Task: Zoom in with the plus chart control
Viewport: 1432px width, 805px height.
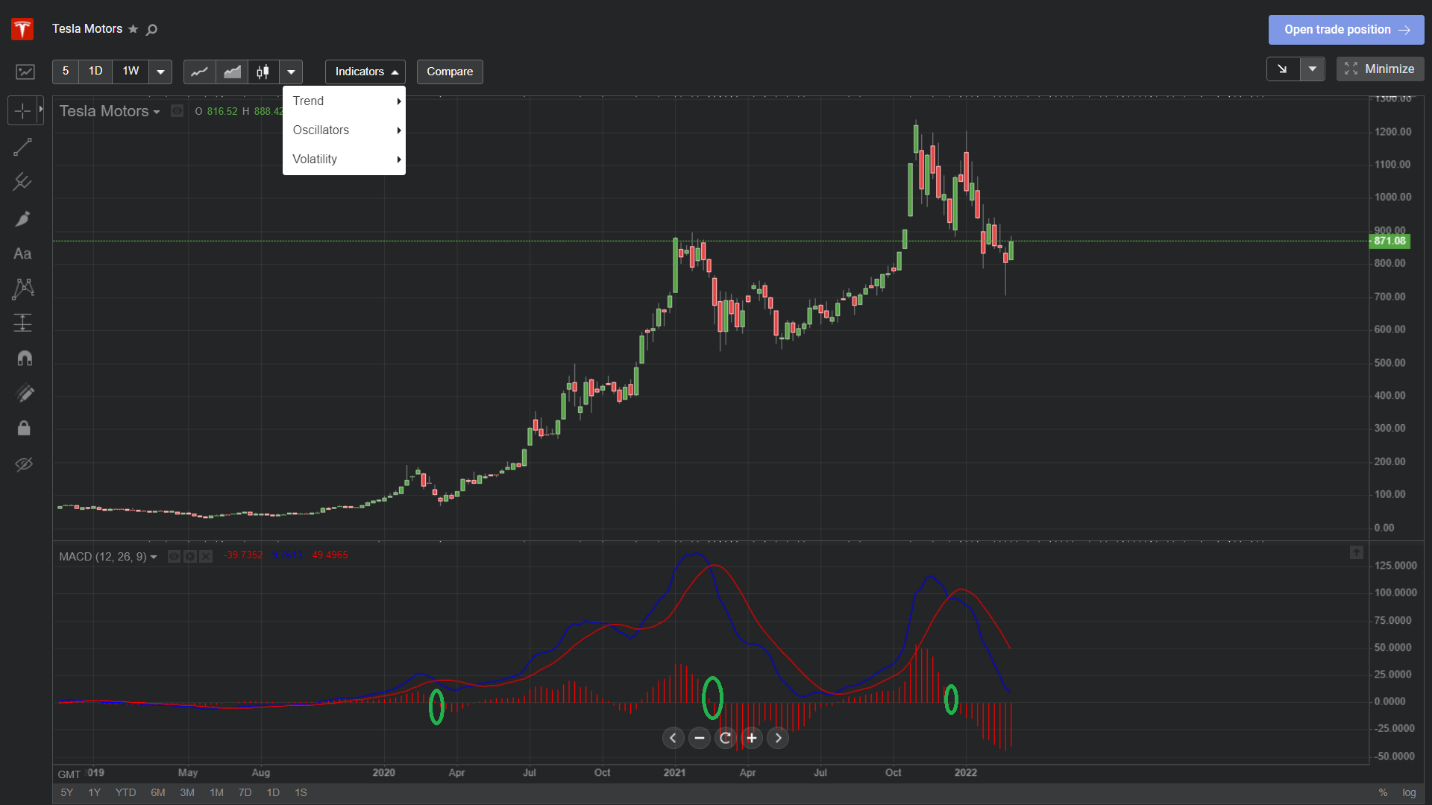Action: [751, 738]
